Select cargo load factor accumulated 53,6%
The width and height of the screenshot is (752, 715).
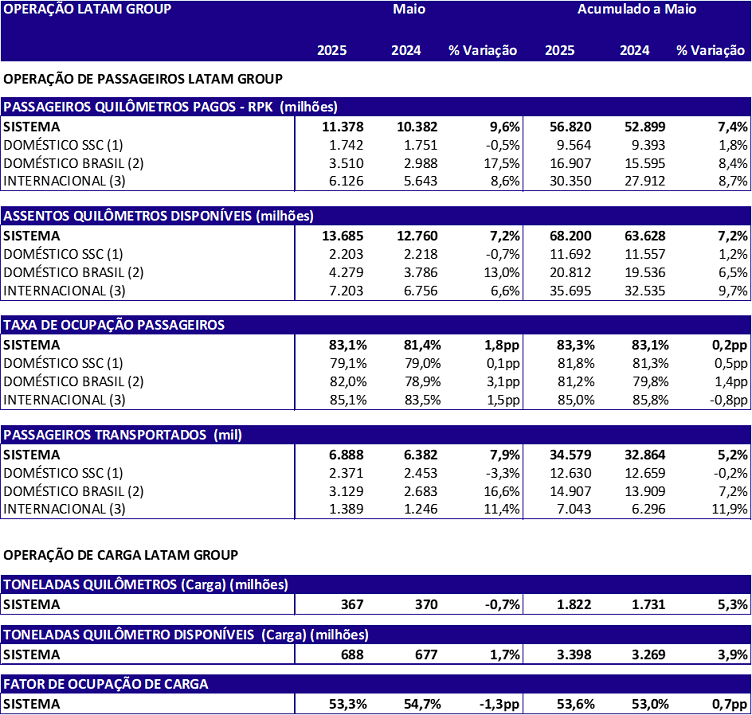(576, 704)
